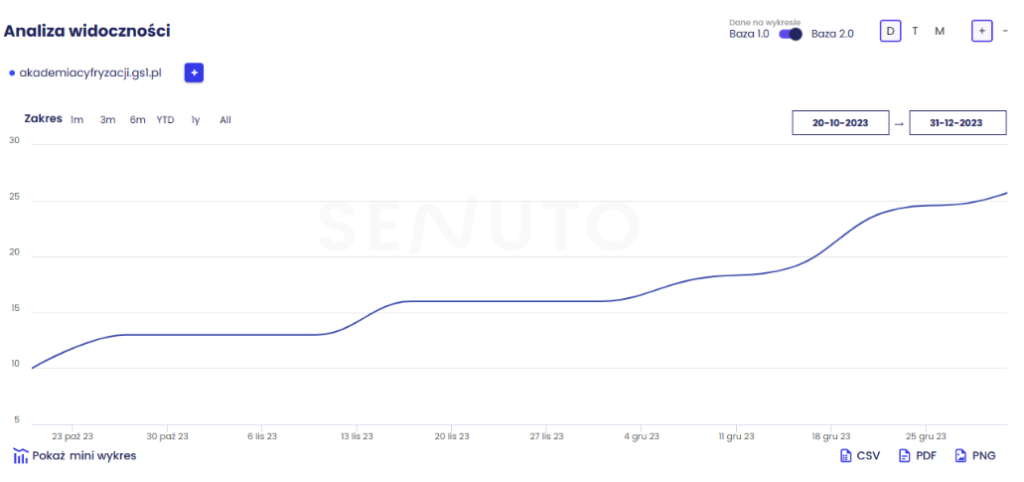Click the PNG image export icon
The height and width of the screenshot is (482, 1024).
(961, 456)
